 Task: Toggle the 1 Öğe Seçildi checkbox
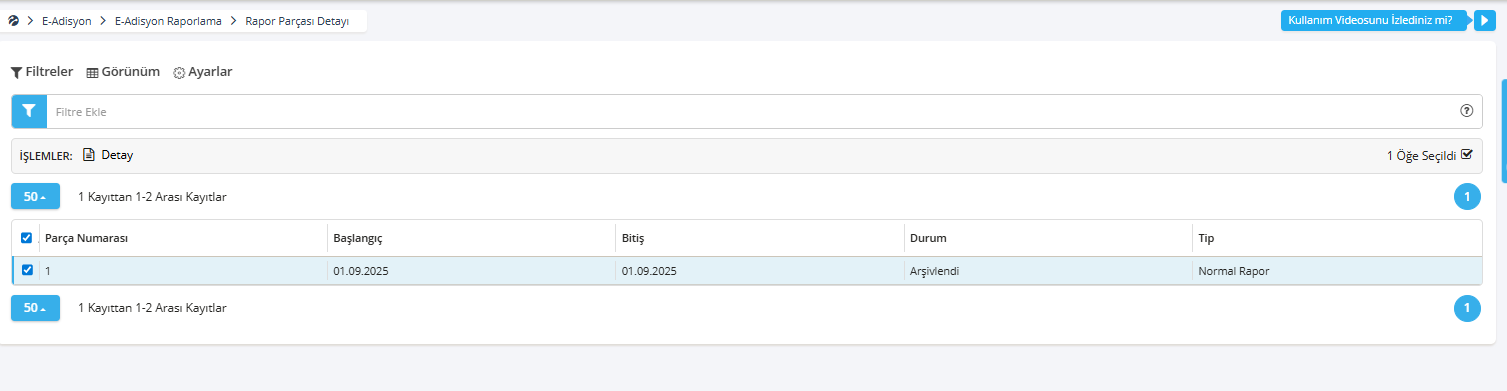coord(1467,154)
